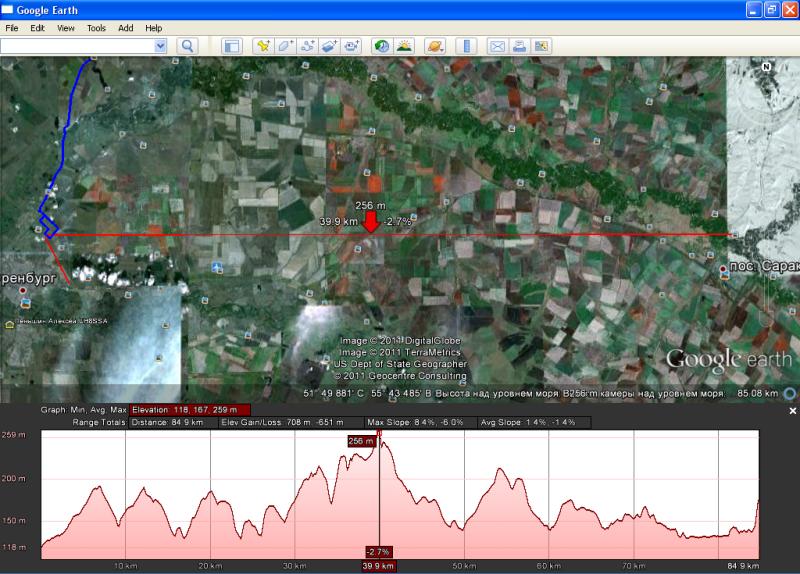This screenshot has width=800, height=574.
Task: Click the status bar streaming indicator circle
Action: coord(790,393)
